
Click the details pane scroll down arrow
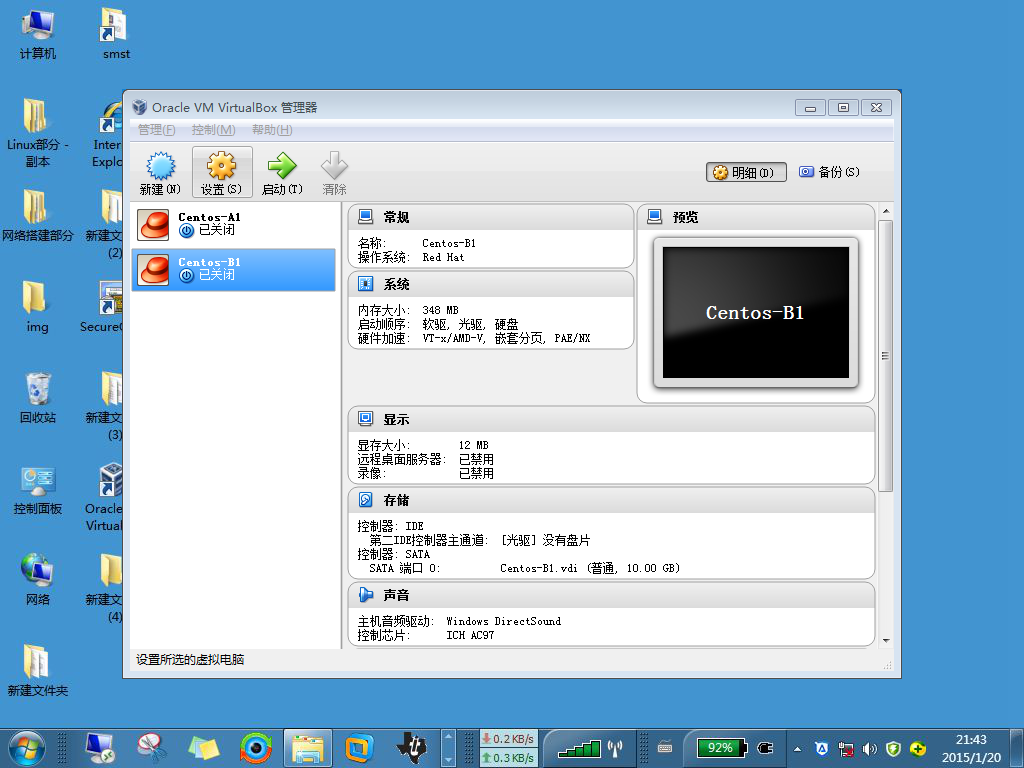[x=886, y=641]
